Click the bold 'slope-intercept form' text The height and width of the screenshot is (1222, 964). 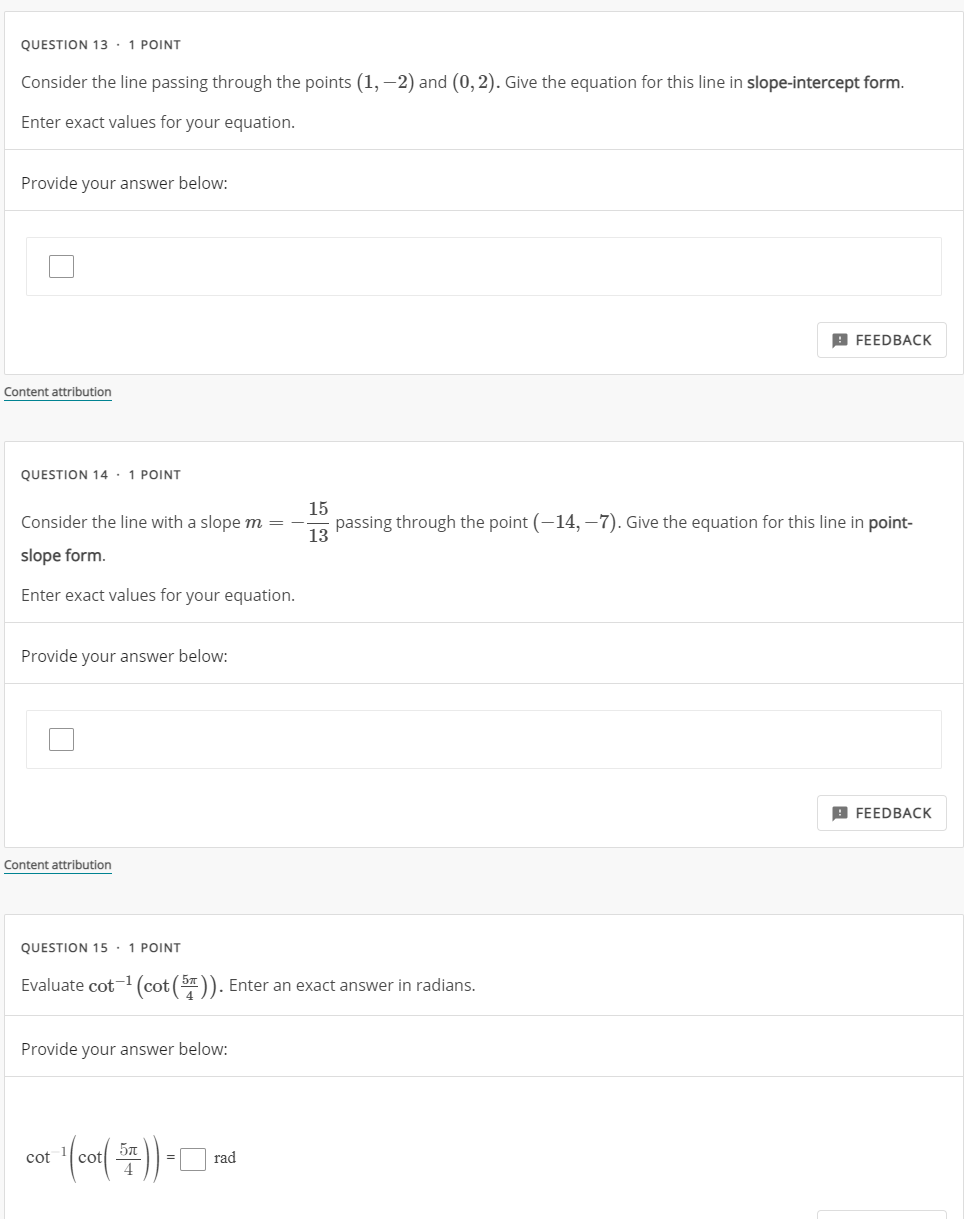tap(825, 82)
